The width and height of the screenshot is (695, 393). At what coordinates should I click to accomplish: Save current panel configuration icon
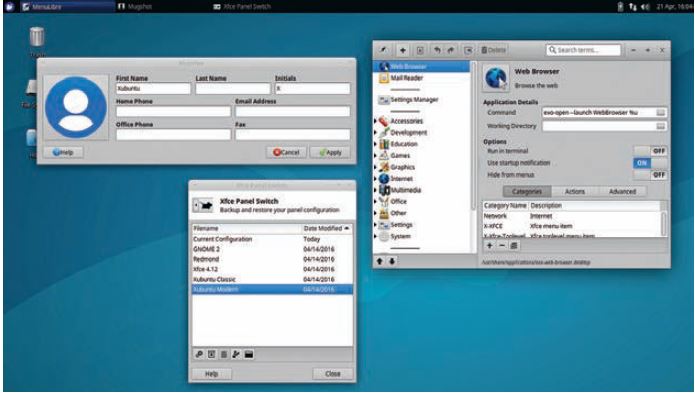pos(211,354)
